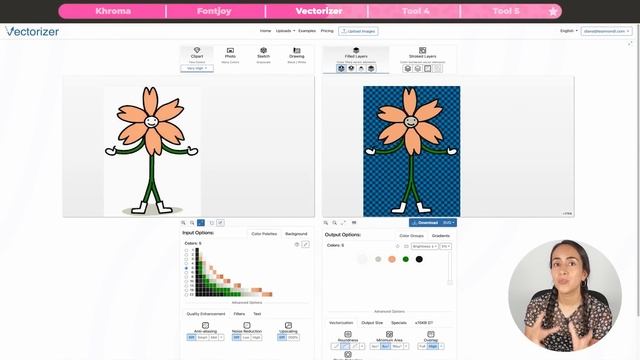Viewport: 640px width, 360px height.
Task: Click the Download button
Action: coord(425,223)
